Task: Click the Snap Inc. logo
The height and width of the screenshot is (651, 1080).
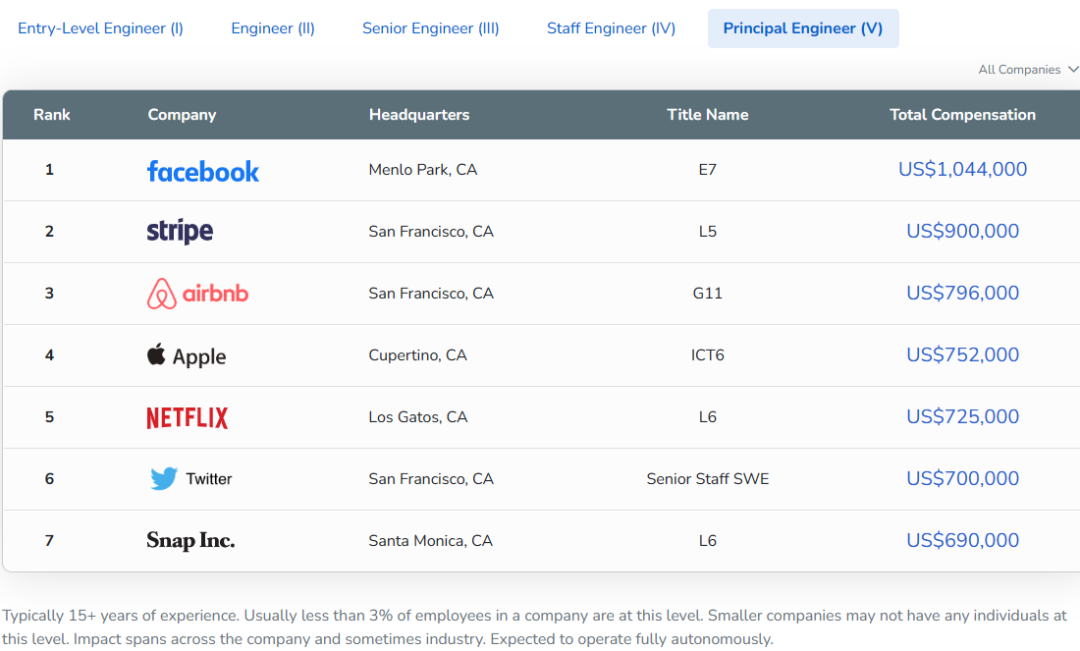Action: (191, 541)
